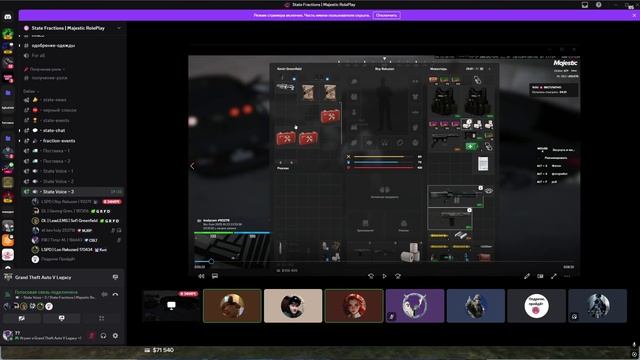The image size is (640, 360).
Task: Click the announcement icon beside state-news
Action: pyautogui.click(x=27, y=100)
